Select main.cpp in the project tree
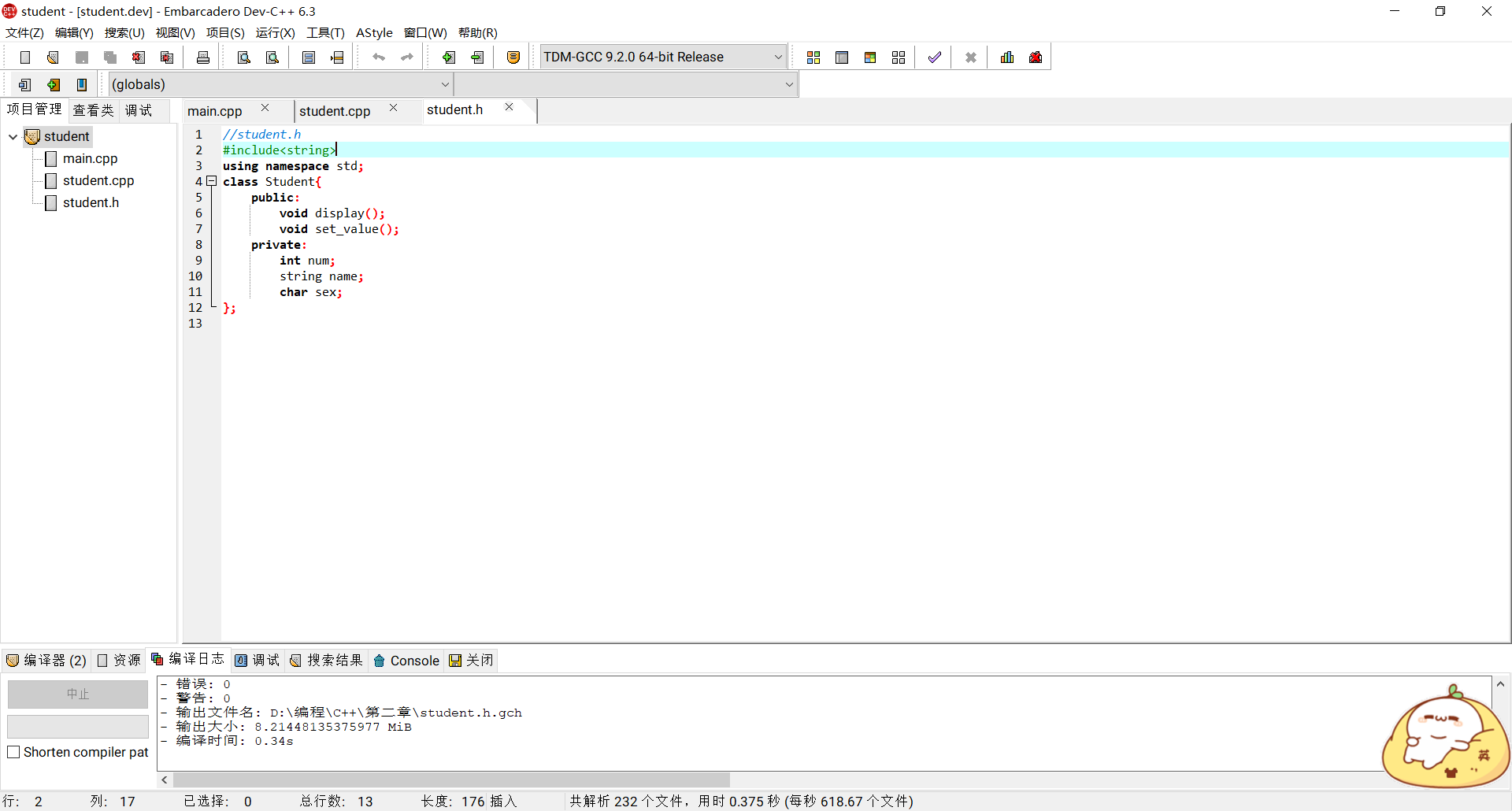 90,158
